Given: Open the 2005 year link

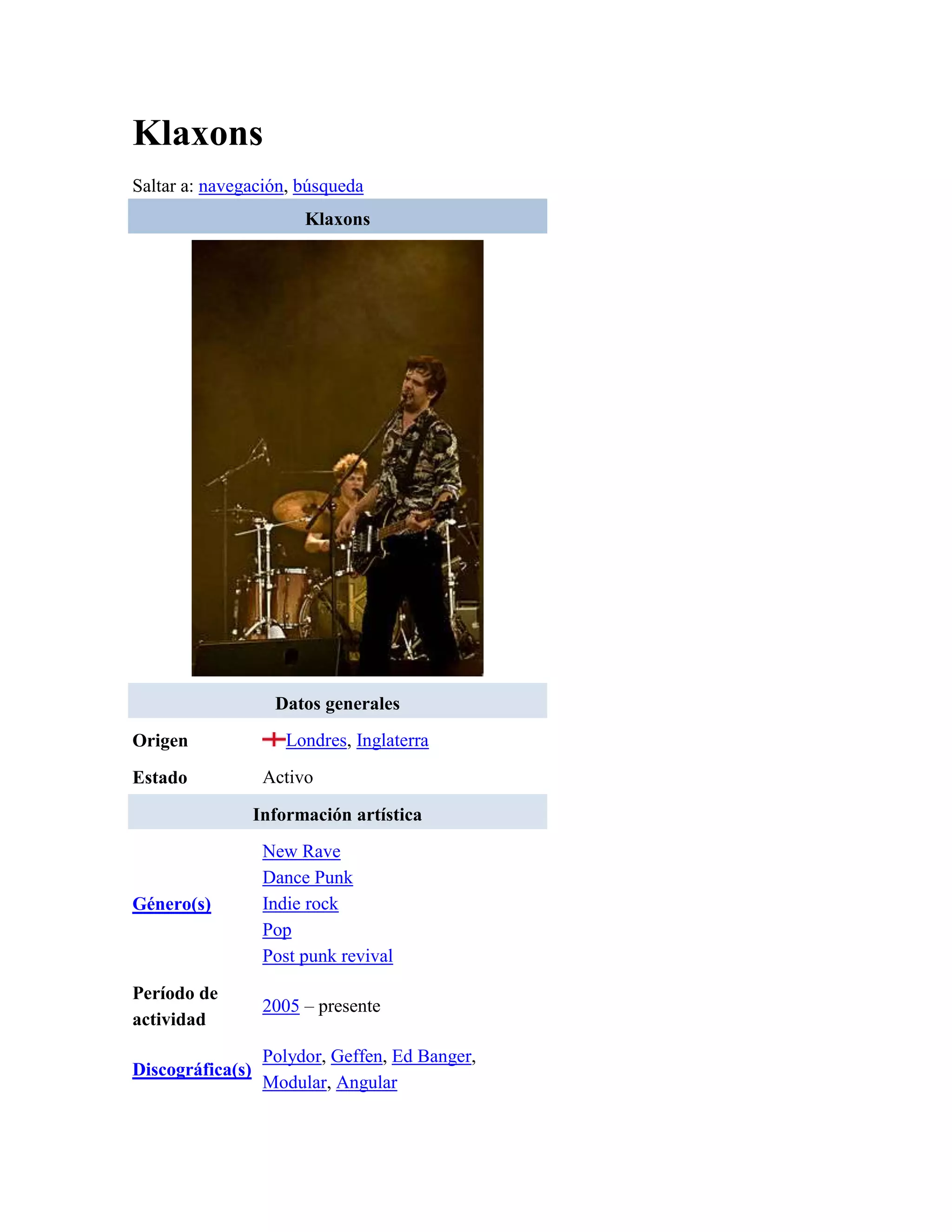Looking at the screenshot, I should 281,1006.
